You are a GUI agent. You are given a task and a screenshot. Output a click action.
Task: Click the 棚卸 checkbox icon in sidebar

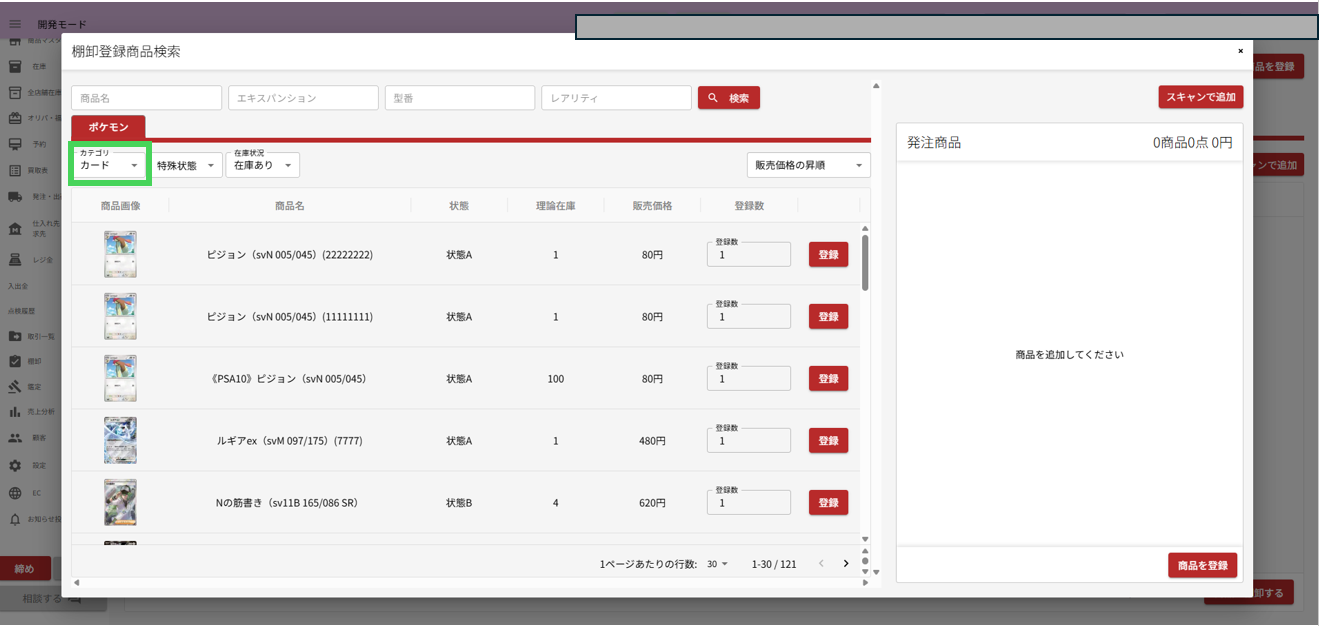[15, 361]
